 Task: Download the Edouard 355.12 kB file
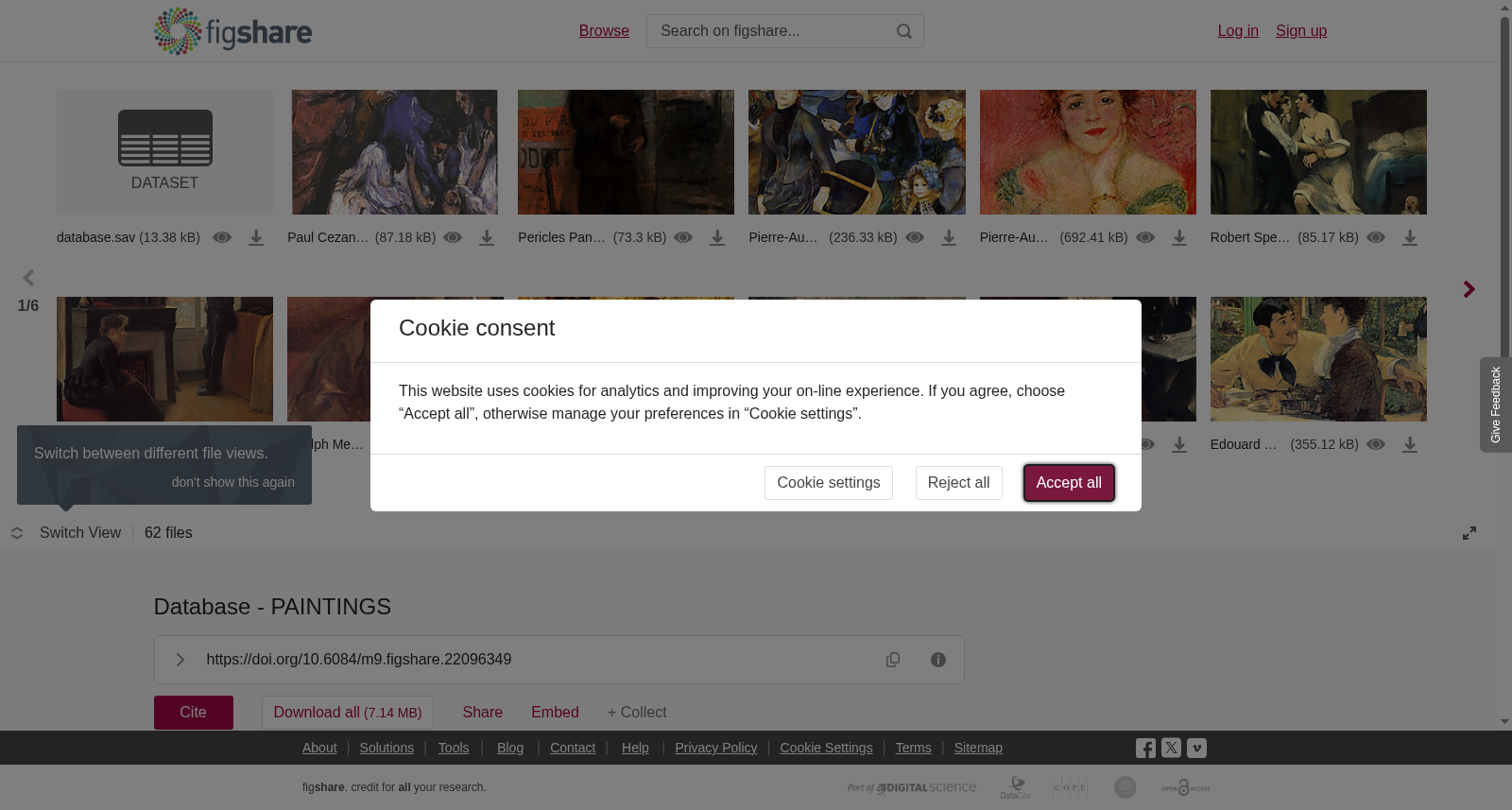pos(1410,445)
